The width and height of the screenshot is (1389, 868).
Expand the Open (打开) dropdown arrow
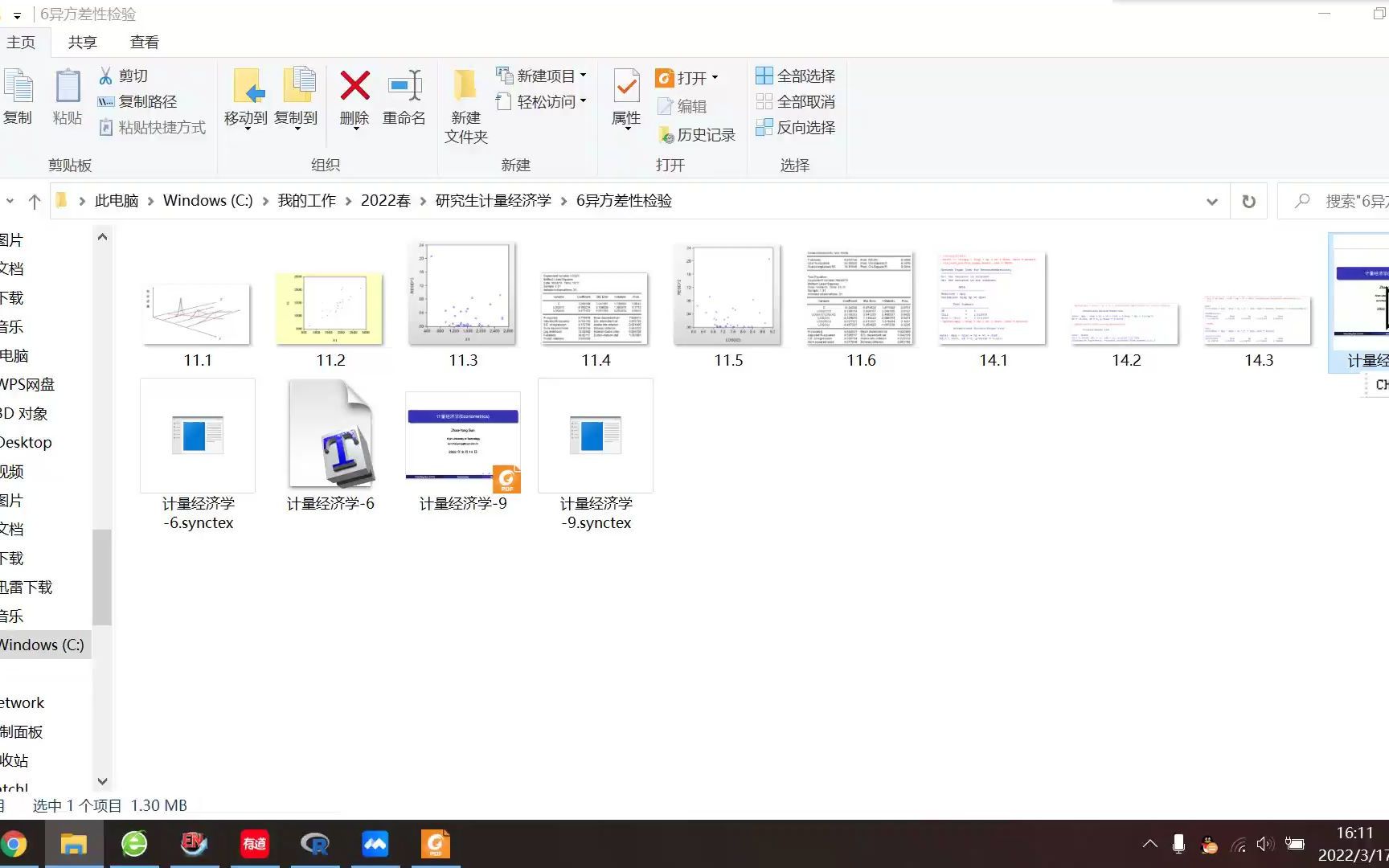[x=715, y=77]
